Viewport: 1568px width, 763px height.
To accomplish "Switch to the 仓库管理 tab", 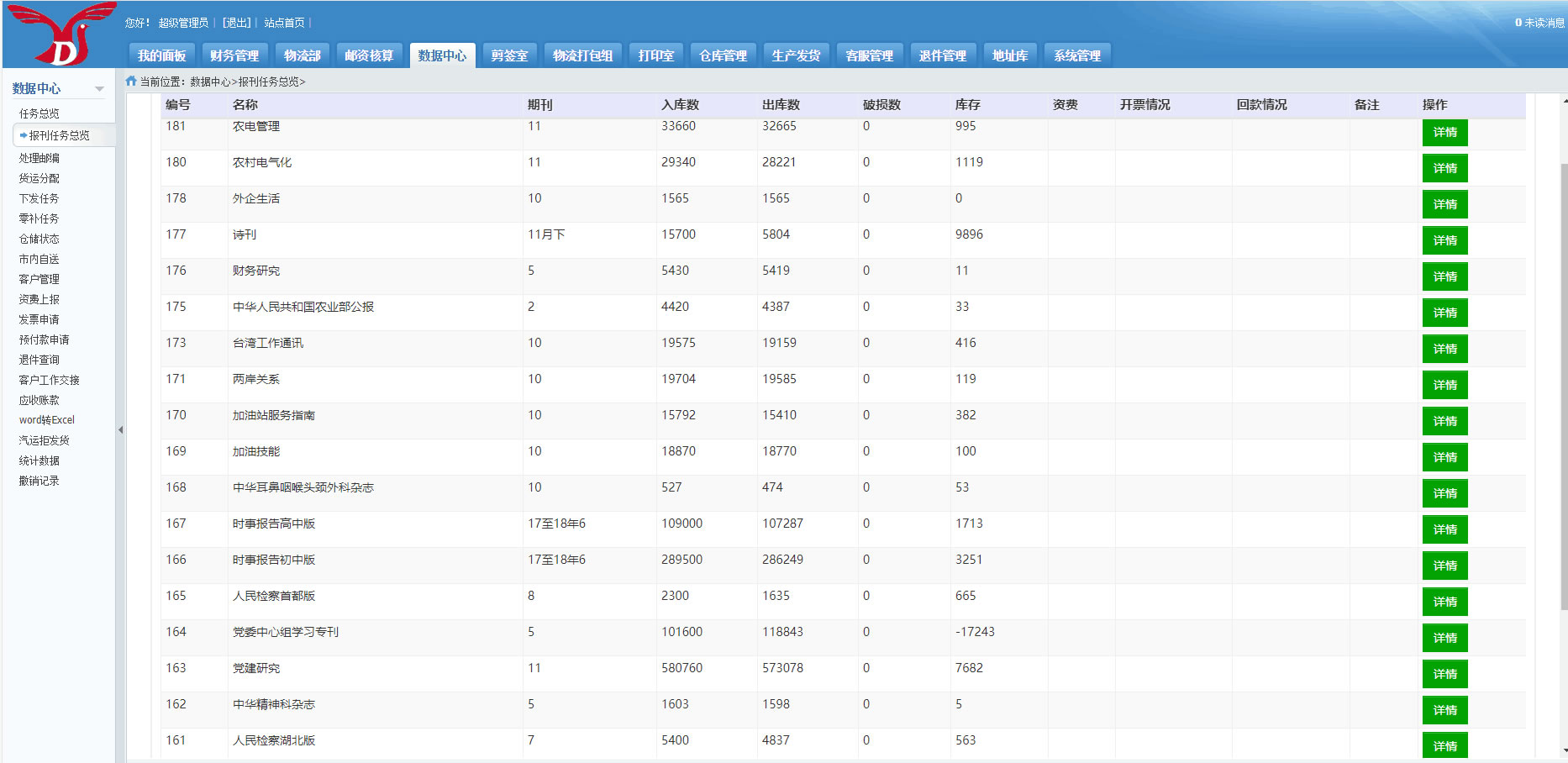I will pos(723,55).
